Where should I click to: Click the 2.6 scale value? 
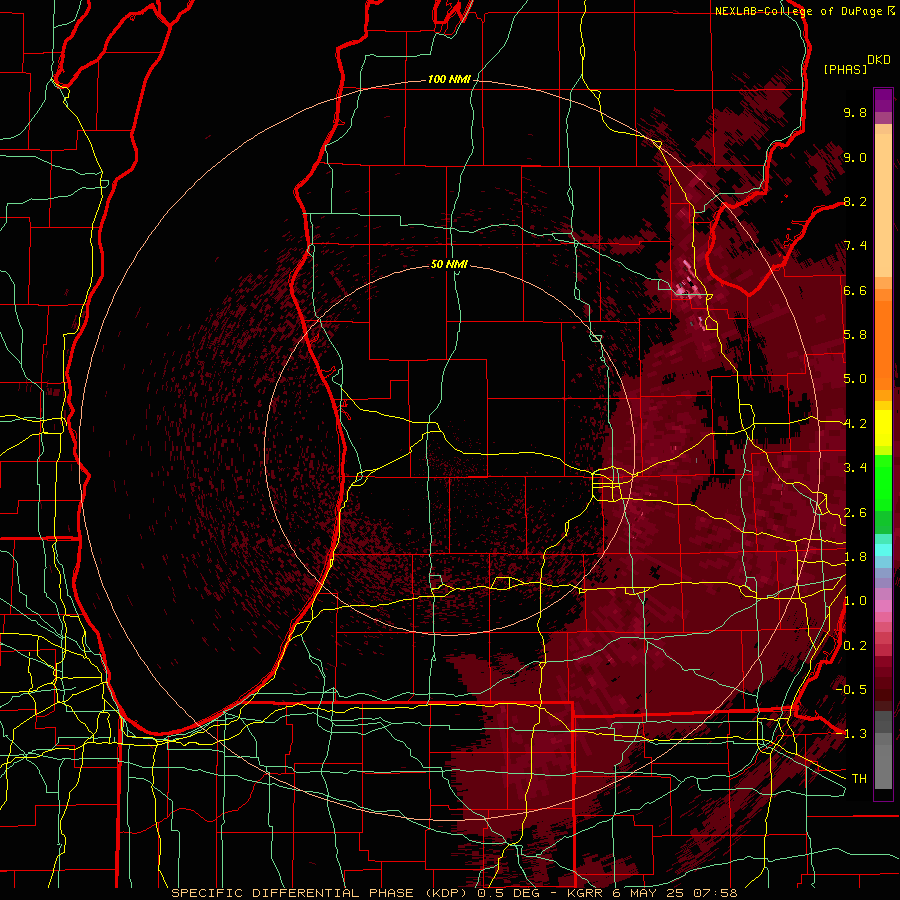pyautogui.click(x=855, y=513)
